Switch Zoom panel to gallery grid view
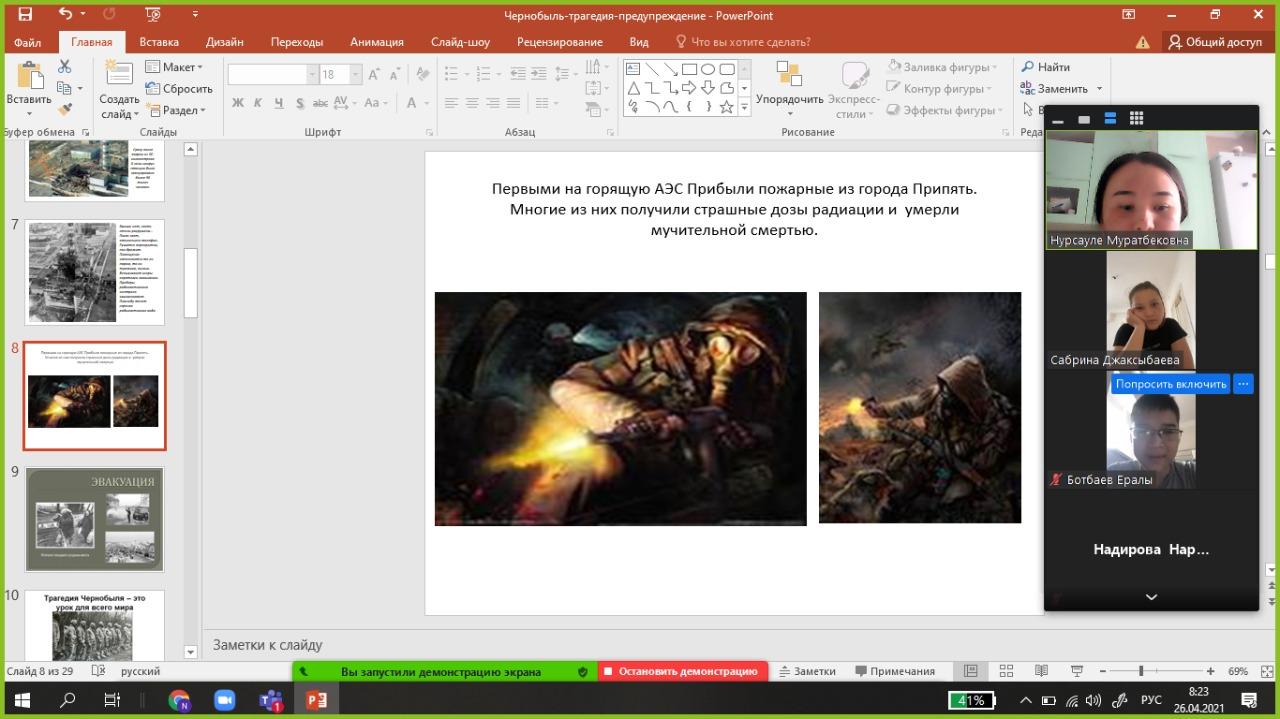1280x719 pixels. 1136,119
